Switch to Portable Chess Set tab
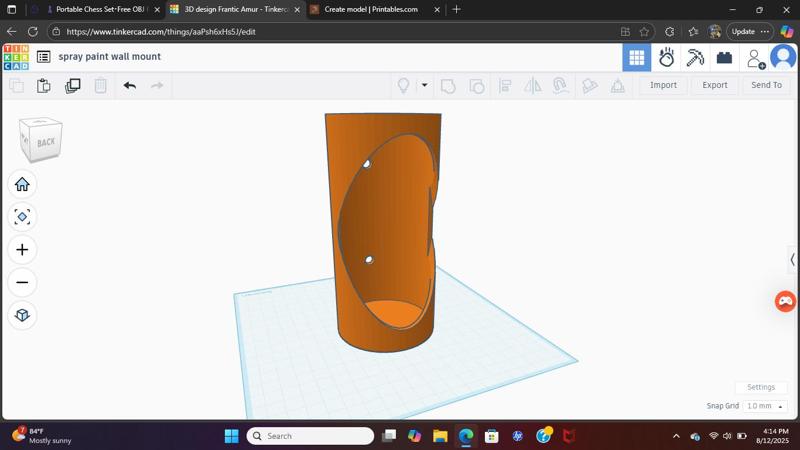The image size is (800, 450). (100, 9)
